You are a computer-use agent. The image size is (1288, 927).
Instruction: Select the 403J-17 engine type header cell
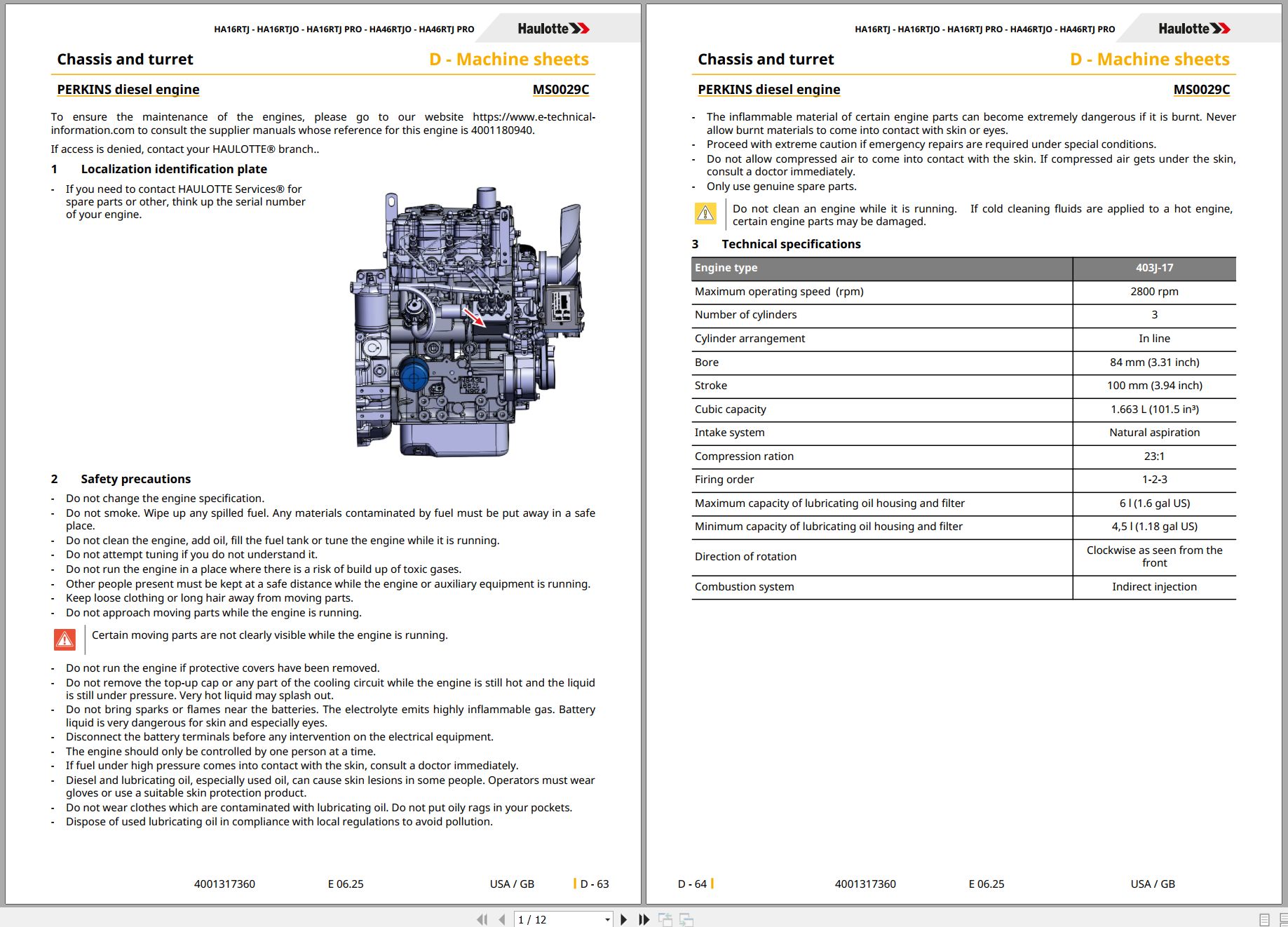1154,268
